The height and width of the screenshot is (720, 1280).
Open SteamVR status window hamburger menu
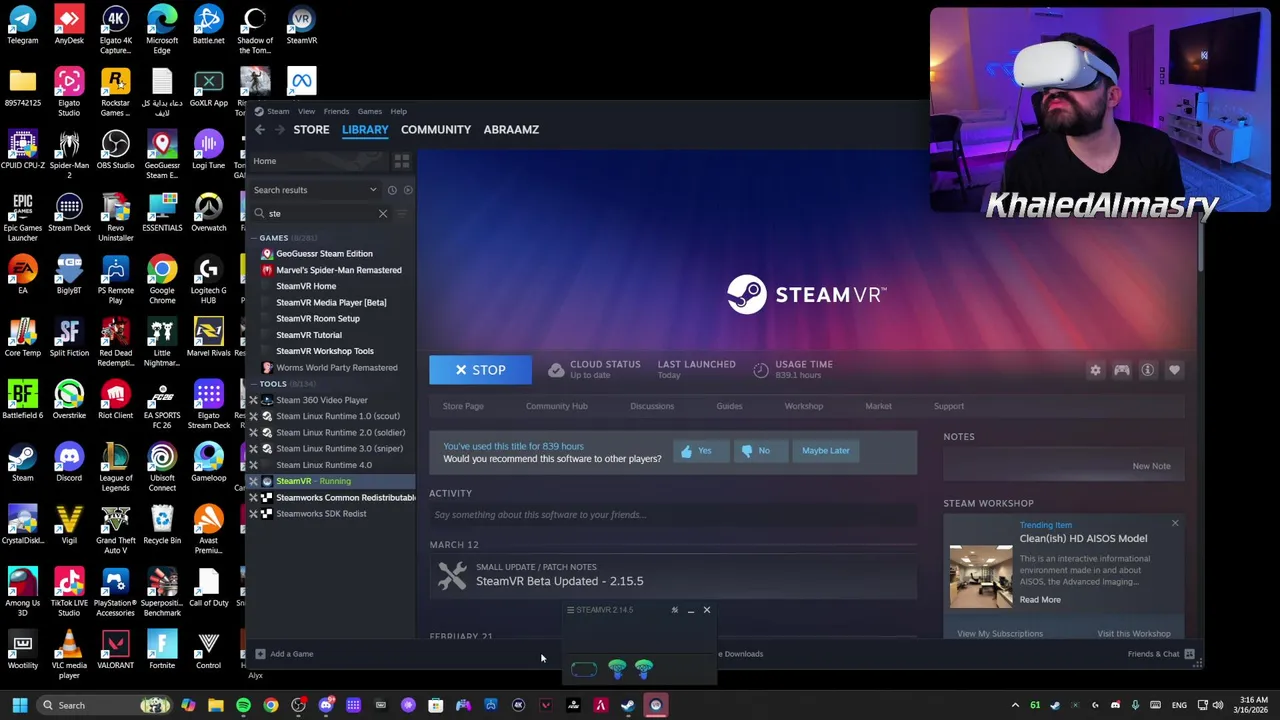tap(571, 610)
